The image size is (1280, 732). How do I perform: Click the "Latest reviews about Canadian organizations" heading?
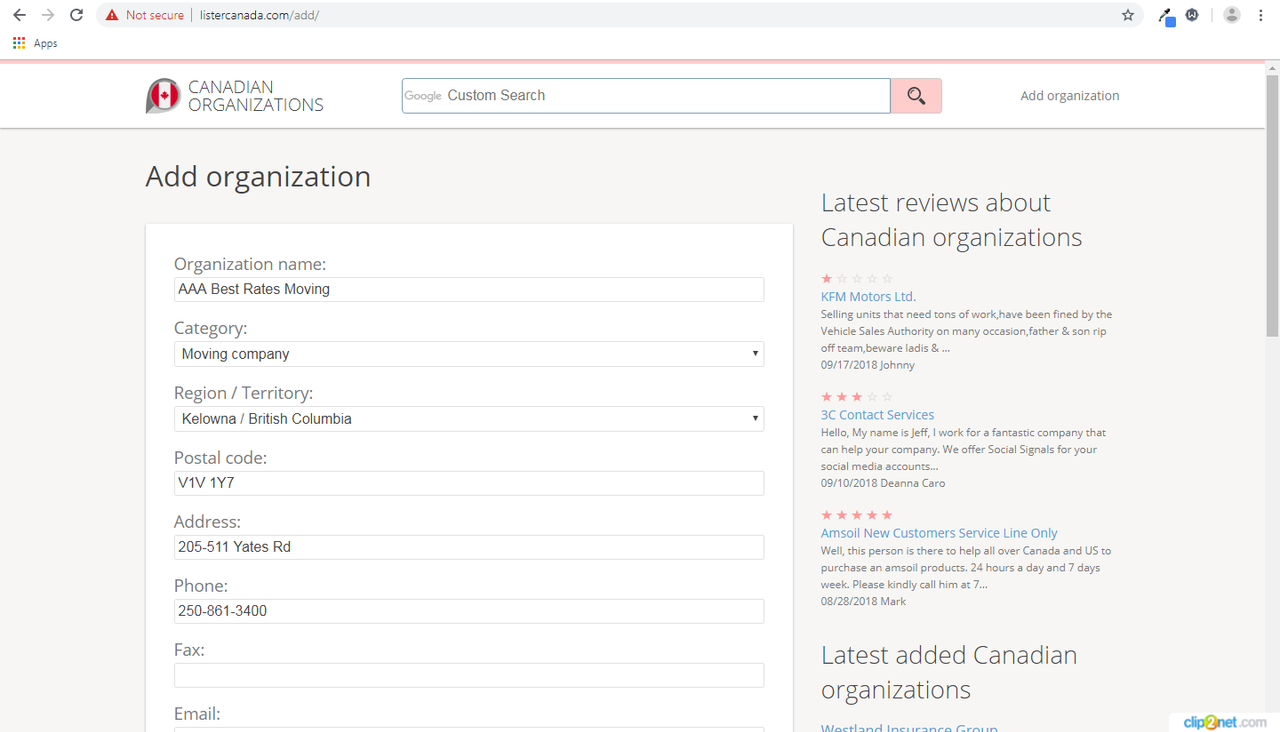951,220
